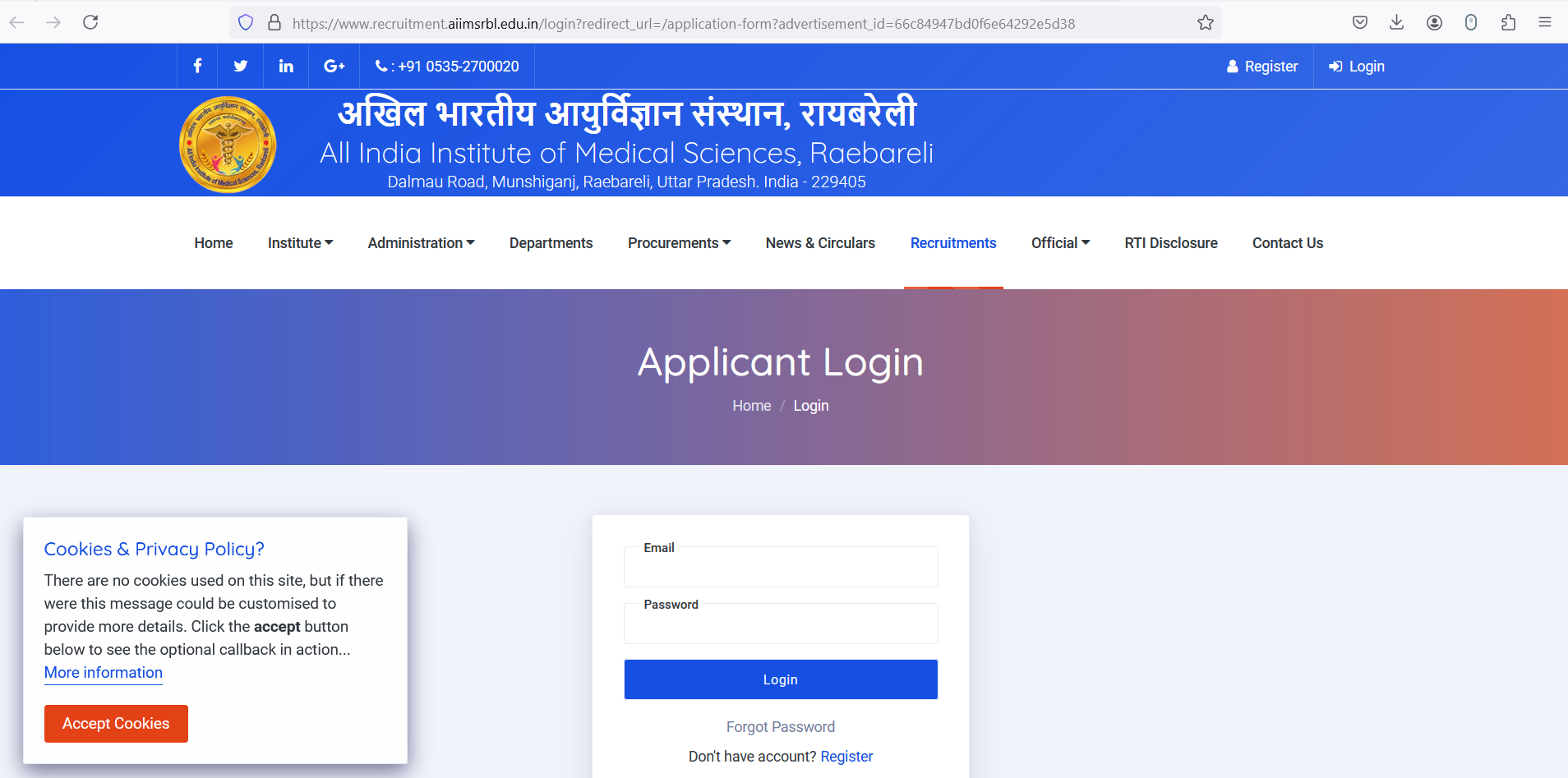The height and width of the screenshot is (778, 1568).
Task: Open the LinkedIn icon link
Action: (x=286, y=66)
